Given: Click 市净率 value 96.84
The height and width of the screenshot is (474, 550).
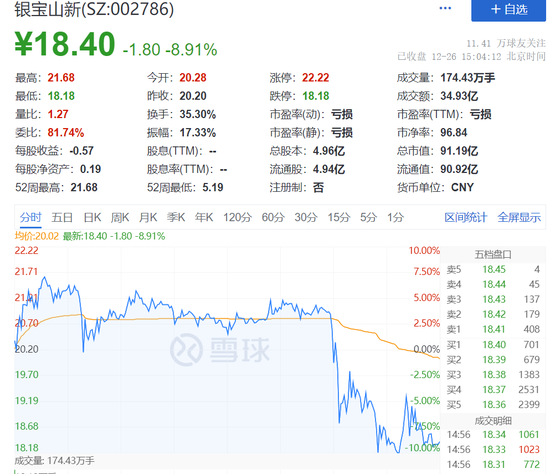Looking at the screenshot, I should [454, 133].
